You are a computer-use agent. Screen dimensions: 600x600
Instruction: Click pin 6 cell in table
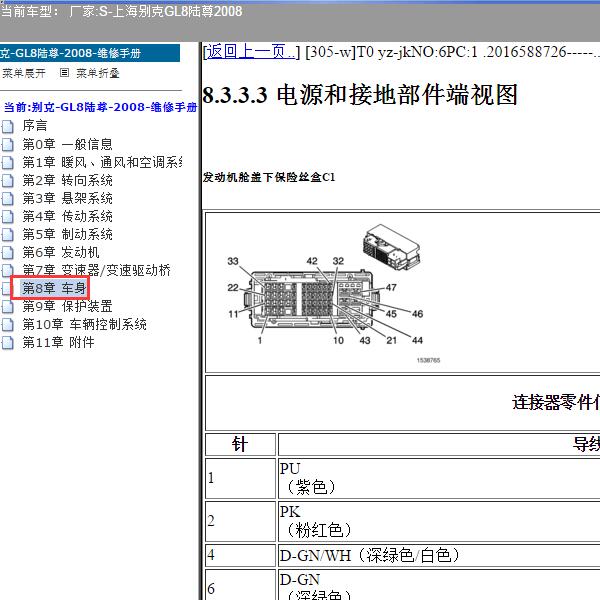point(240,585)
